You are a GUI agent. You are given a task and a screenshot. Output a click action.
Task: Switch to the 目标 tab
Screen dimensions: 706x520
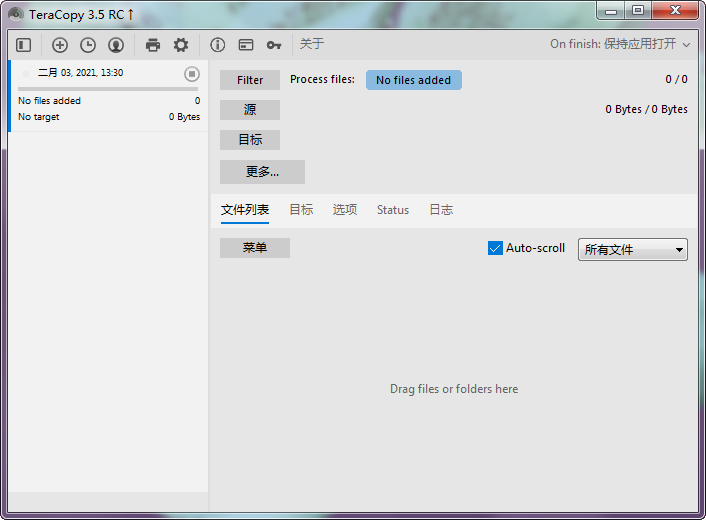pos(301,210)
